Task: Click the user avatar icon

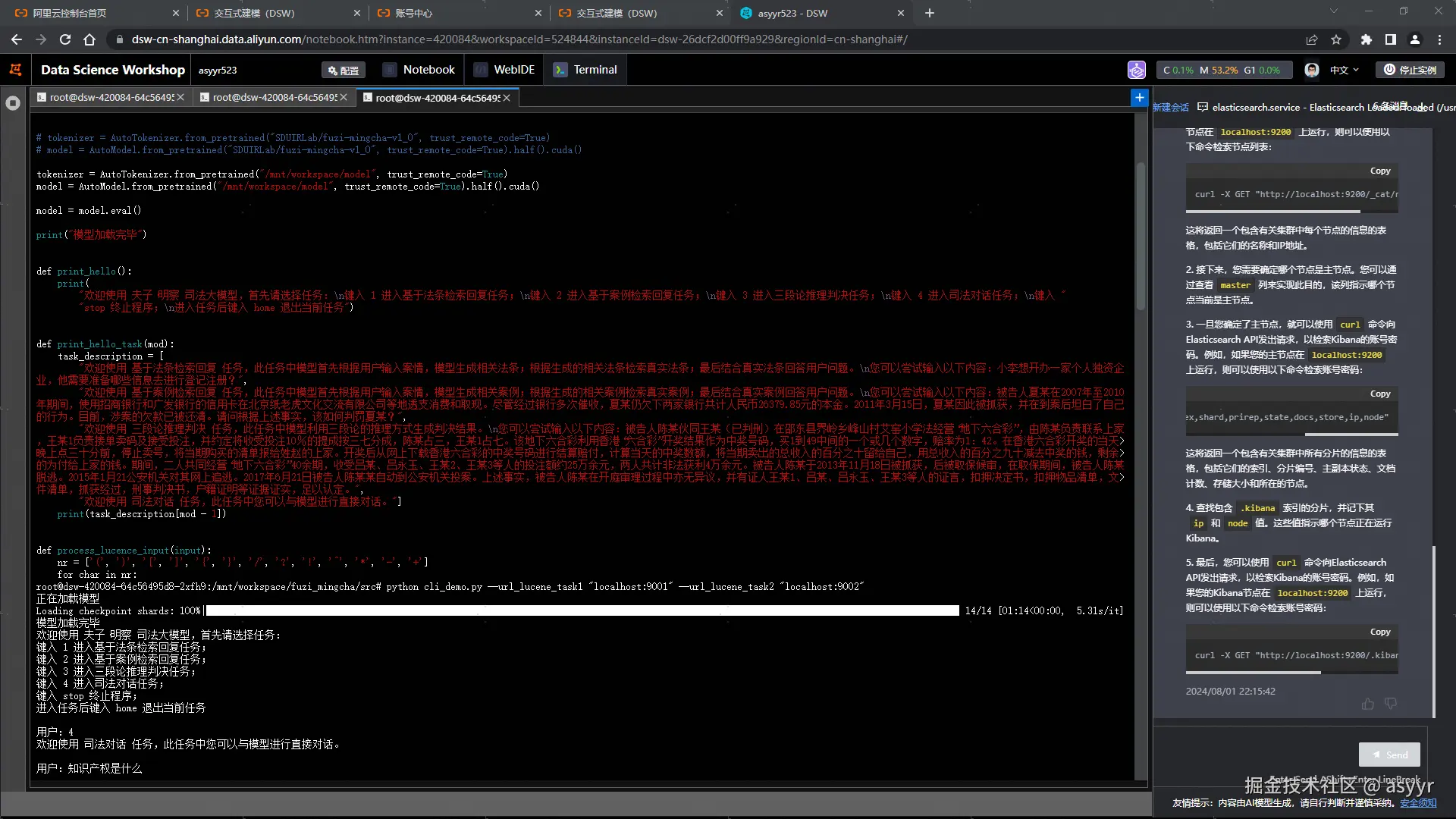Action: (x=1312, y=70)
